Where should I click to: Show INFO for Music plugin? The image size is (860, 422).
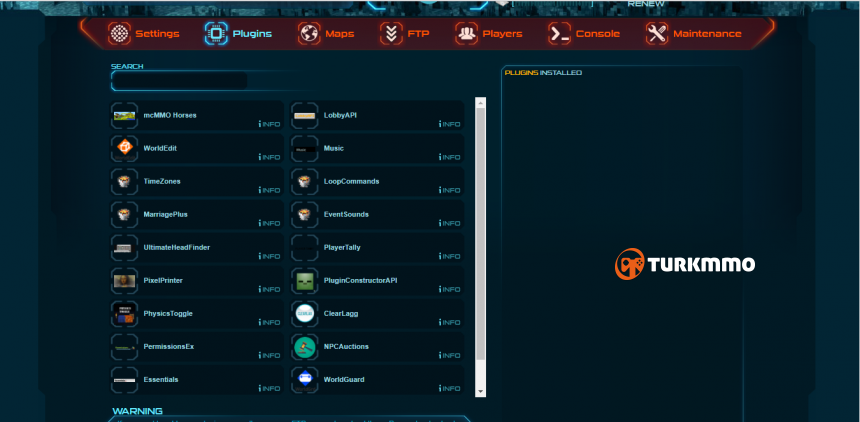pyautogui.click(x=449, y=157)
